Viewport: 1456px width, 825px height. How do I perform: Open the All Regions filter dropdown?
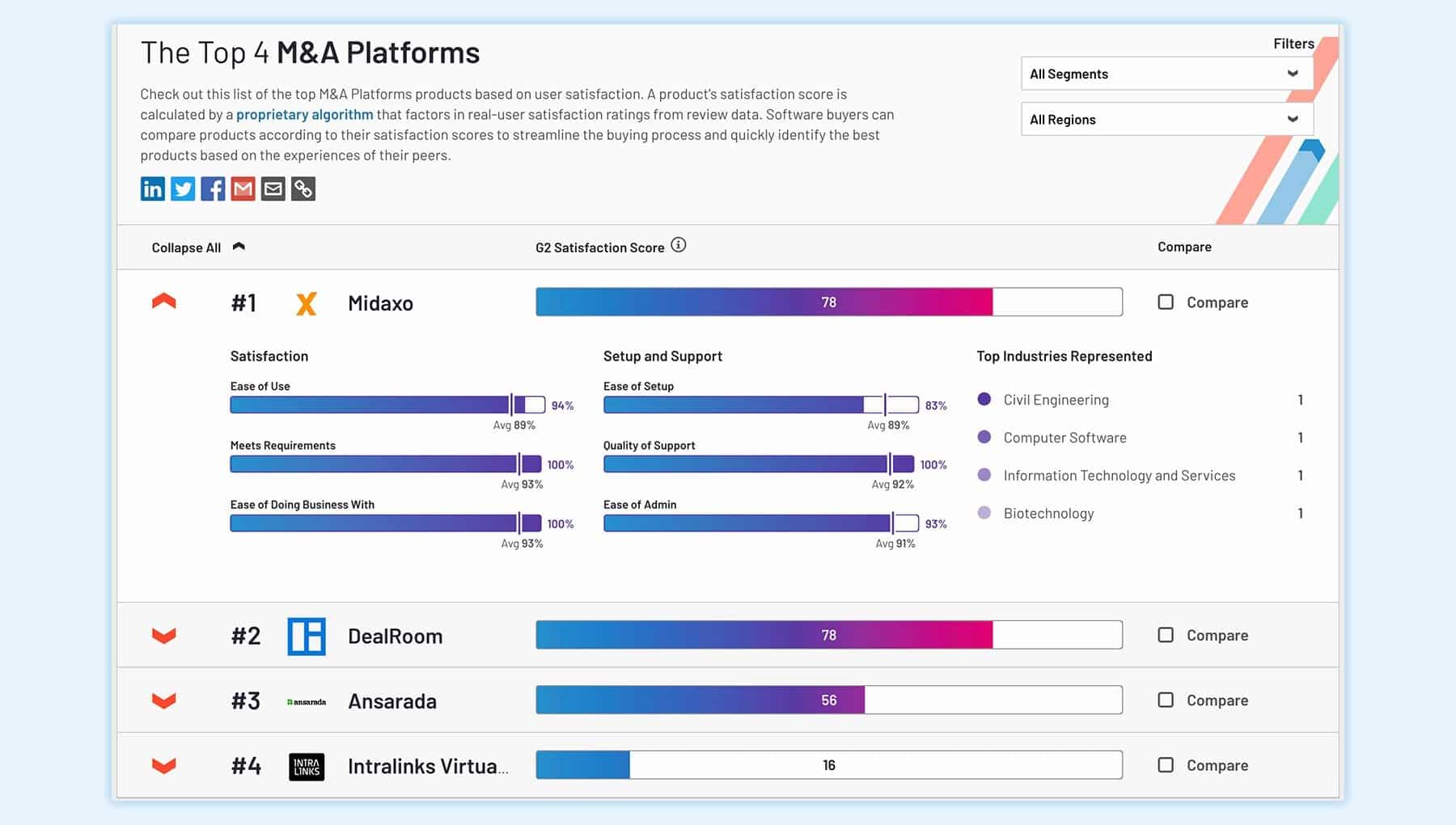1166,119
